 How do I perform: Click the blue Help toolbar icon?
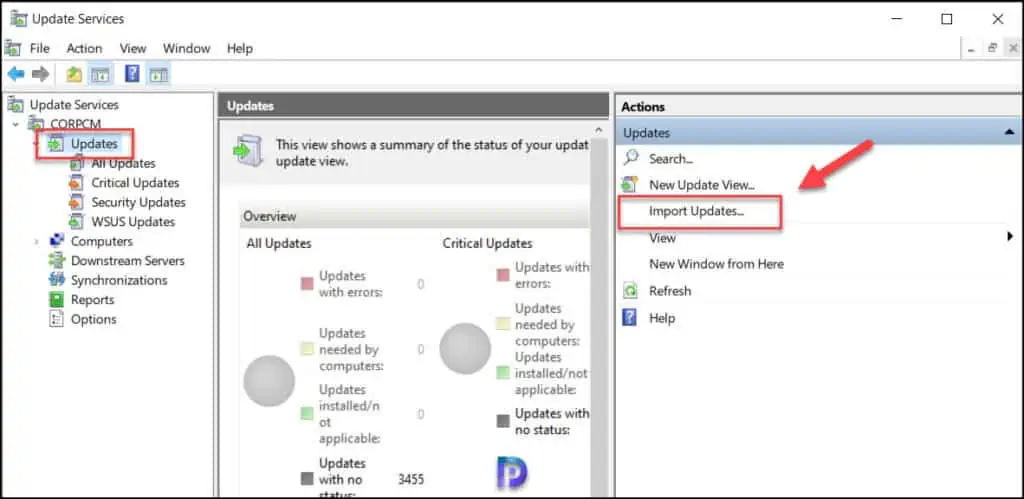pos(132,74)
